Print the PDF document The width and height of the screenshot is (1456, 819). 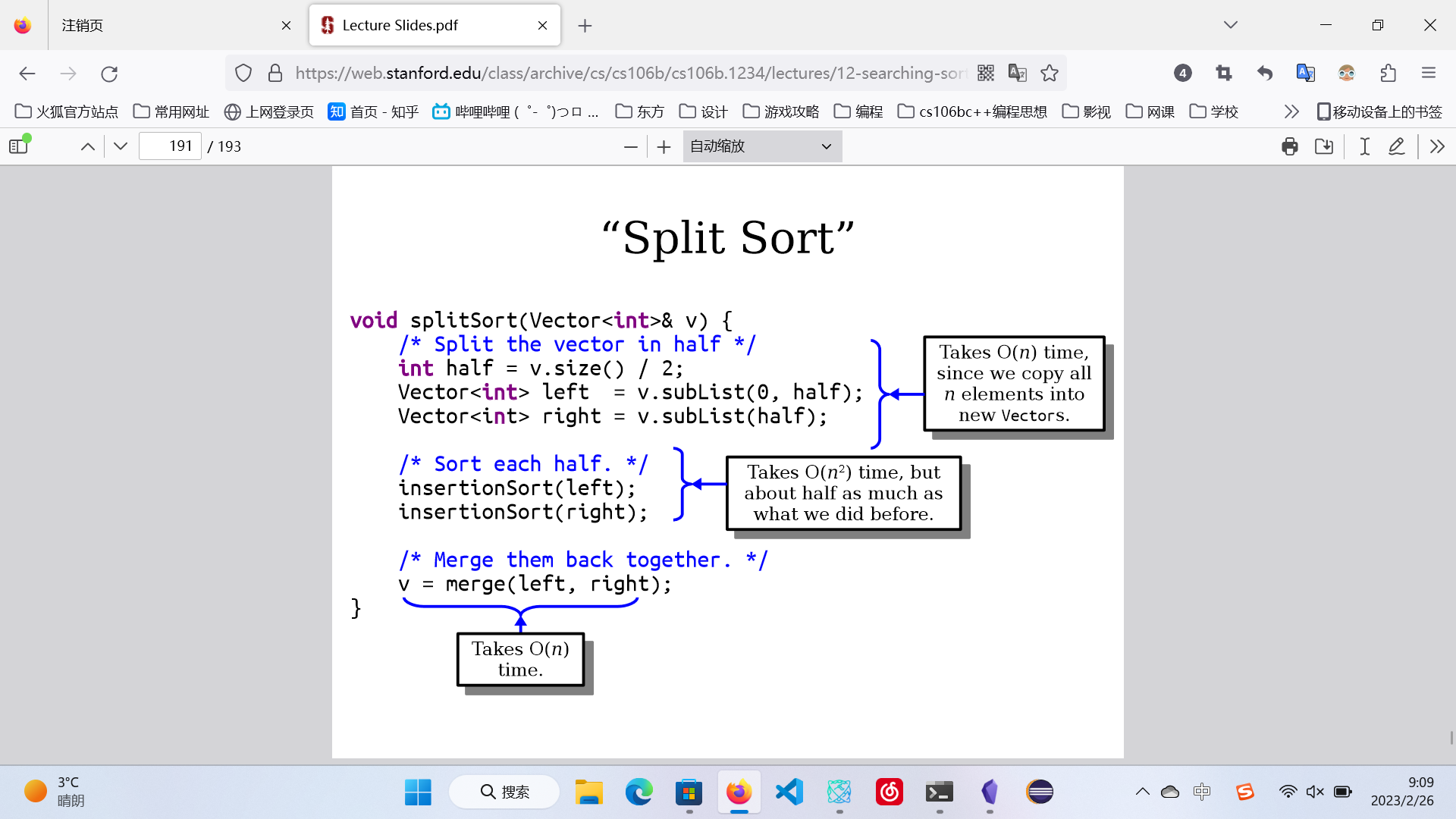tap(1290, 146)
